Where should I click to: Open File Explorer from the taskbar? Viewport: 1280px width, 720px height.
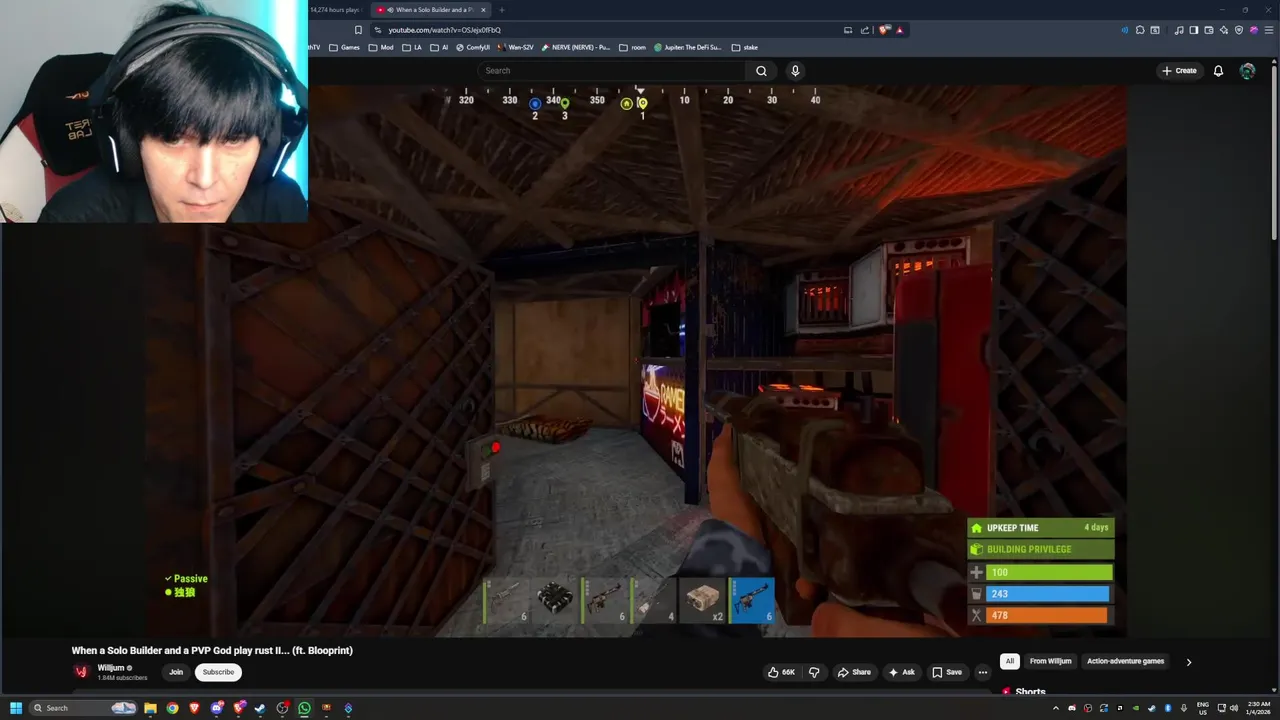pyautogui.click(x=150, y=708)
